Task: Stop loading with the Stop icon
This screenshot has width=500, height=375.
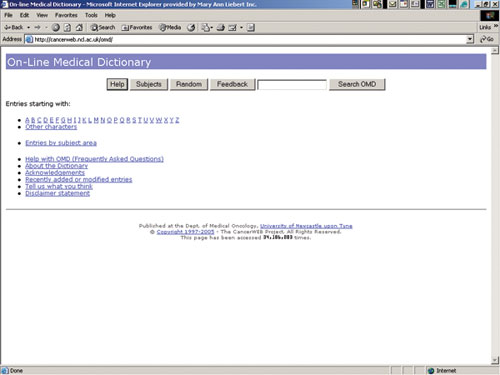Action: [x=56, y=27]
